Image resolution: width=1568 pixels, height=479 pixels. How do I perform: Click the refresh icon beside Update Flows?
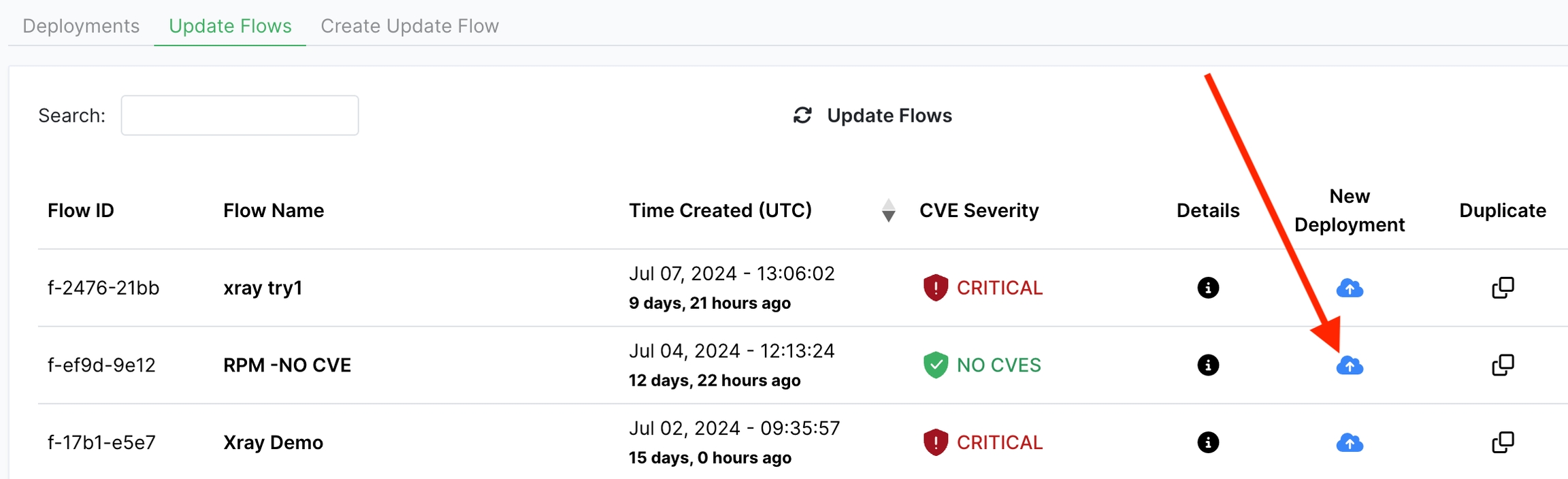(803, 116)
